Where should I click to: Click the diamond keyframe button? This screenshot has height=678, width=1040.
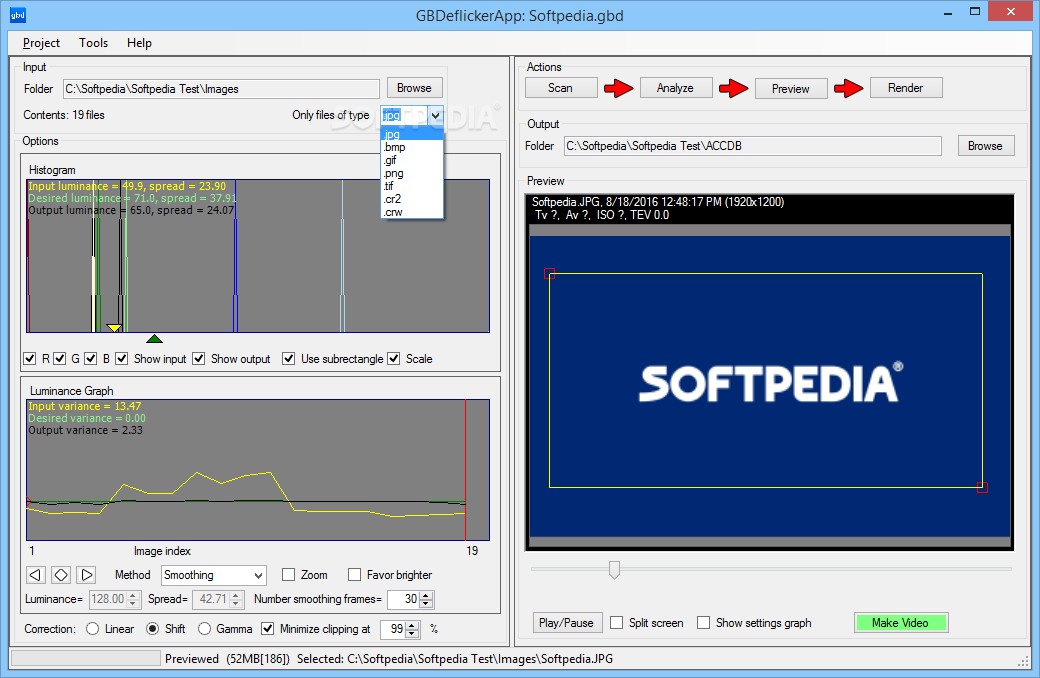(x=61, y=575)
